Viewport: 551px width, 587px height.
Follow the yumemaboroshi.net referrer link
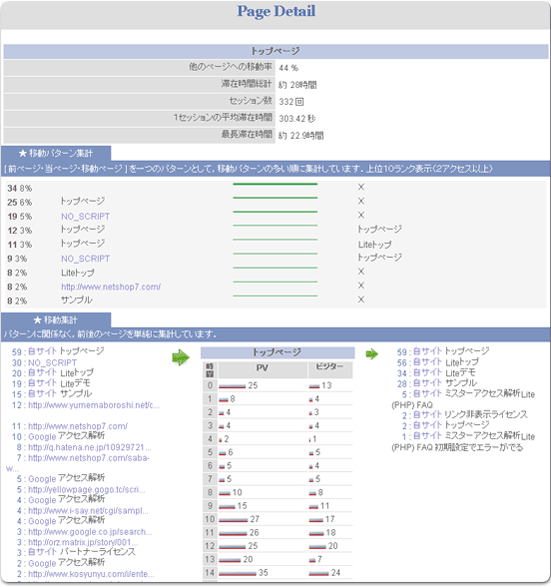[x=94, y=405]
